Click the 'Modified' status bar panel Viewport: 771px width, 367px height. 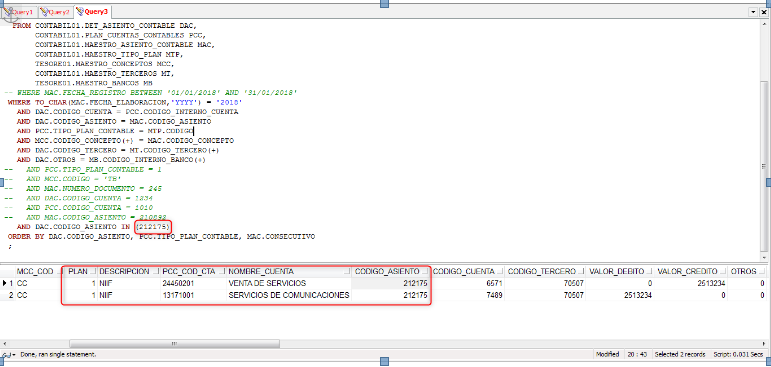607,354
